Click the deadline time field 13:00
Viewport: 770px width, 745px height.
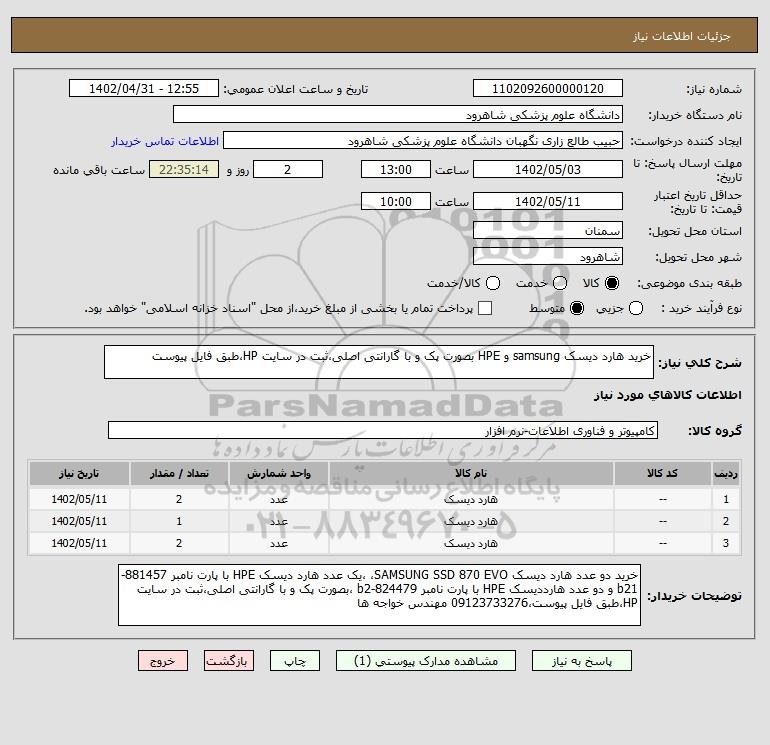pyautogui.click(x=396, y=169)
